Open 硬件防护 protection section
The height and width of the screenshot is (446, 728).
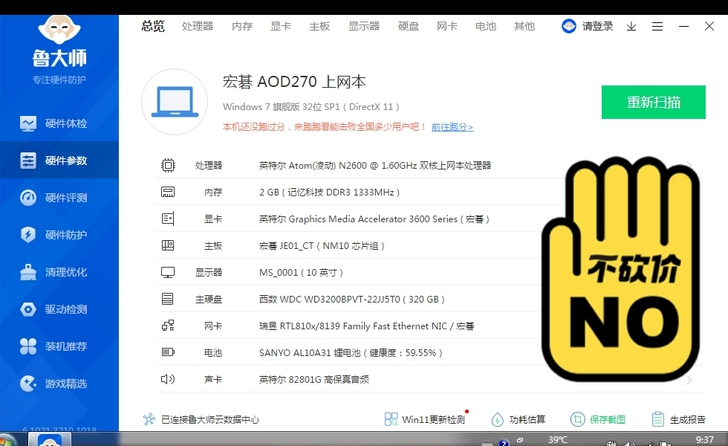59,235
